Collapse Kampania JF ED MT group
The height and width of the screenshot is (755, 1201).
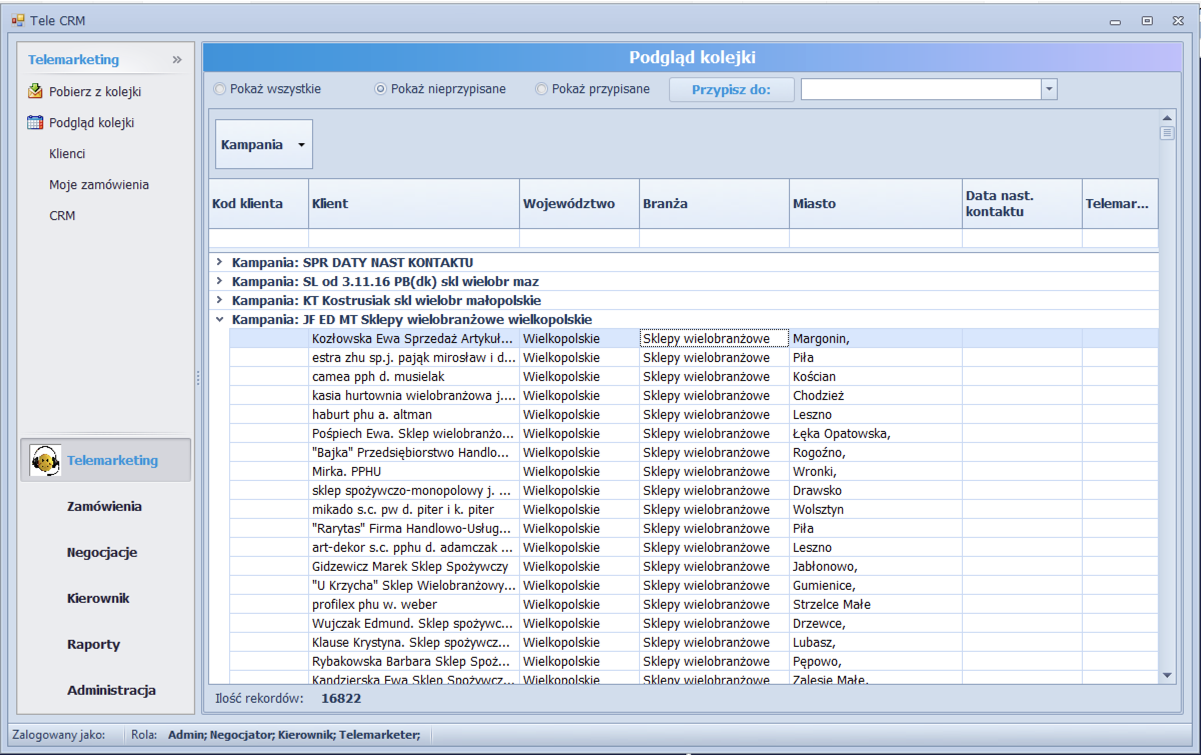tap(220, 319)
